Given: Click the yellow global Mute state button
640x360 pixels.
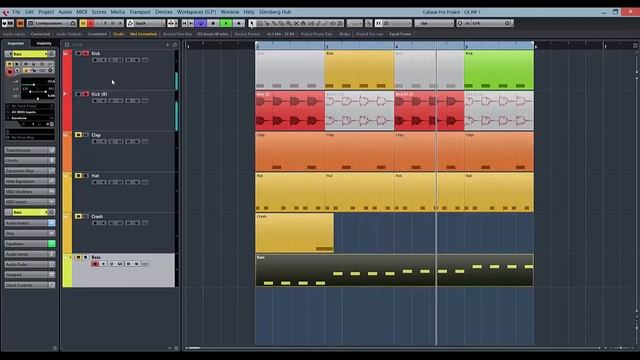Looking at the screenshot, I should pos(83,23).
